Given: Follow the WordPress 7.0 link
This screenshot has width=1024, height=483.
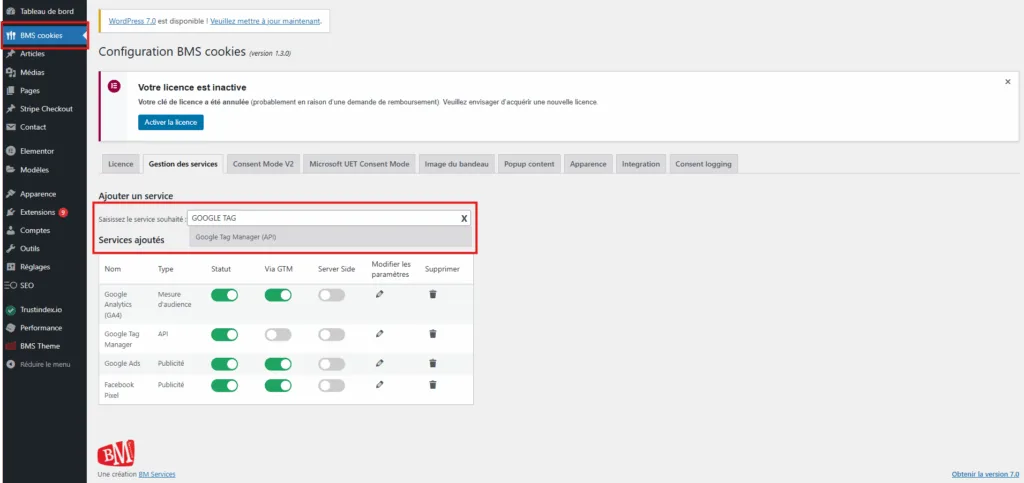Looking at the screenshot, I should (132, 21).
